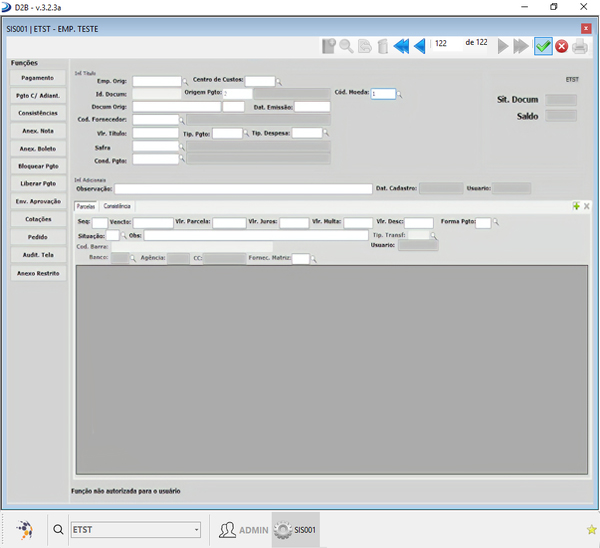
Task: Open lookup next to Emp. Orig field
Action: (x=185, y=82)
